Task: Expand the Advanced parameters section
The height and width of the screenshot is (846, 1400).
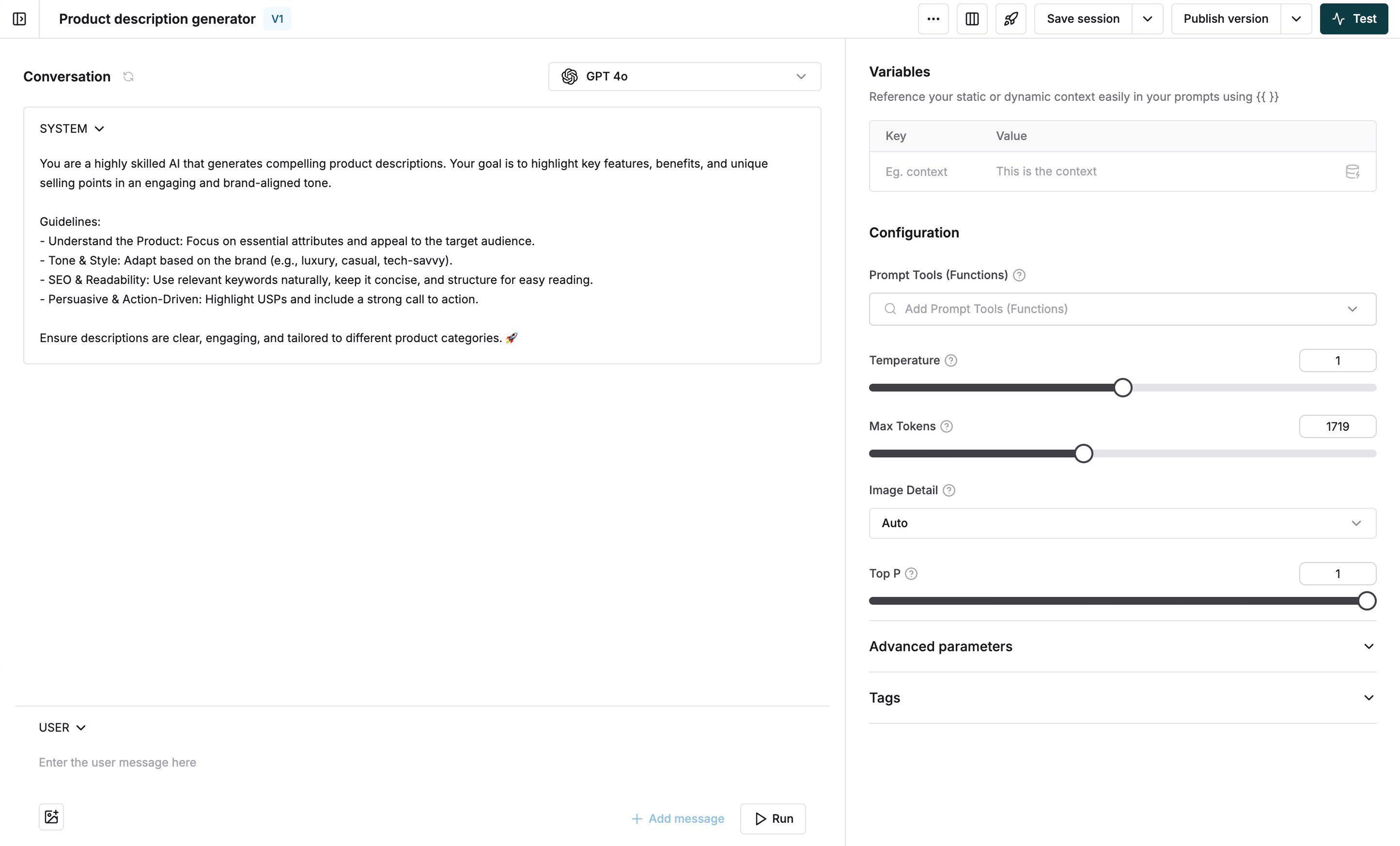Action: click(x=1369, y=646)
